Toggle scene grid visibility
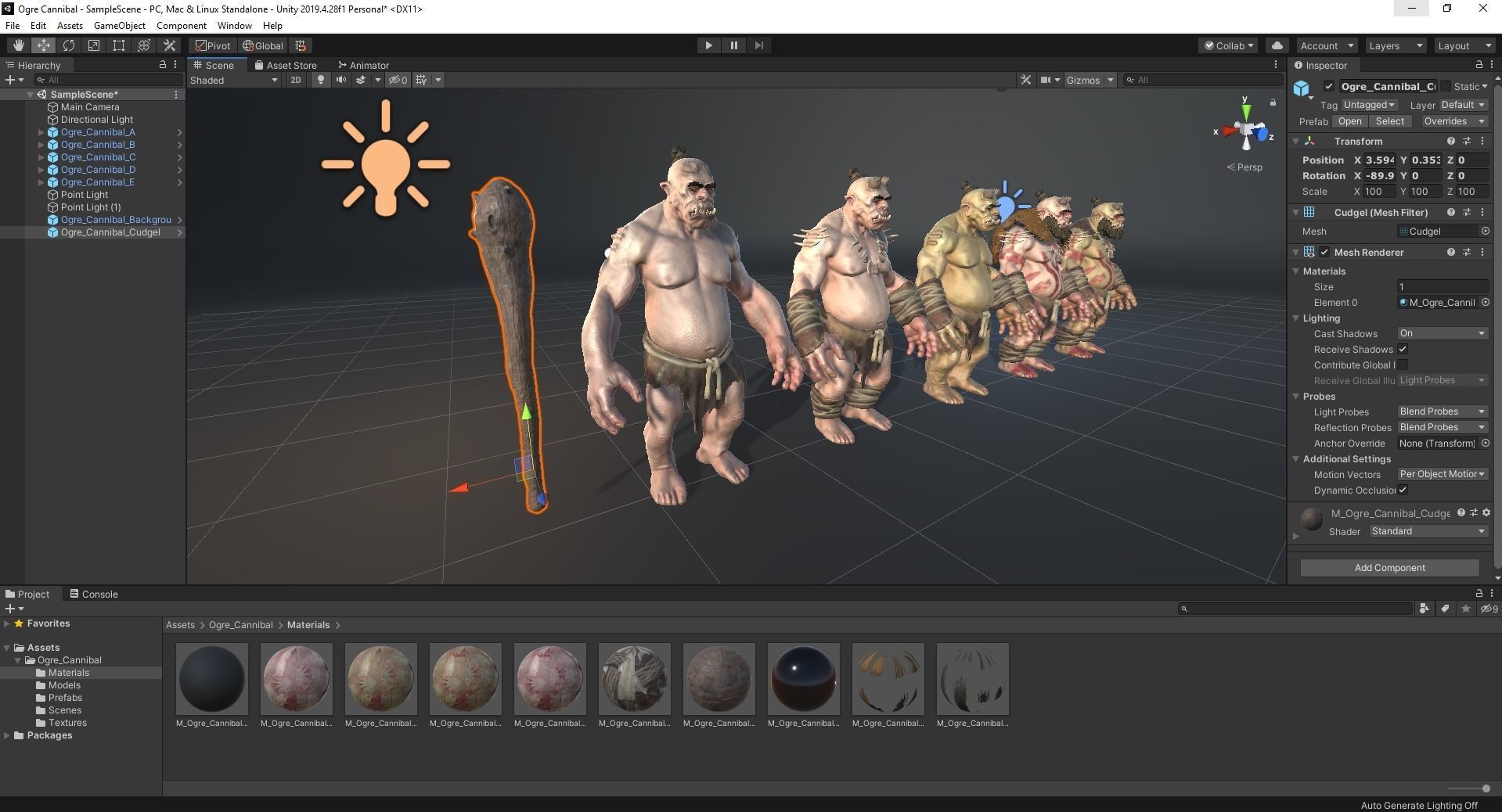This screenshot has height=812, width=1502. pyautogui.click(x=421, y=80)
